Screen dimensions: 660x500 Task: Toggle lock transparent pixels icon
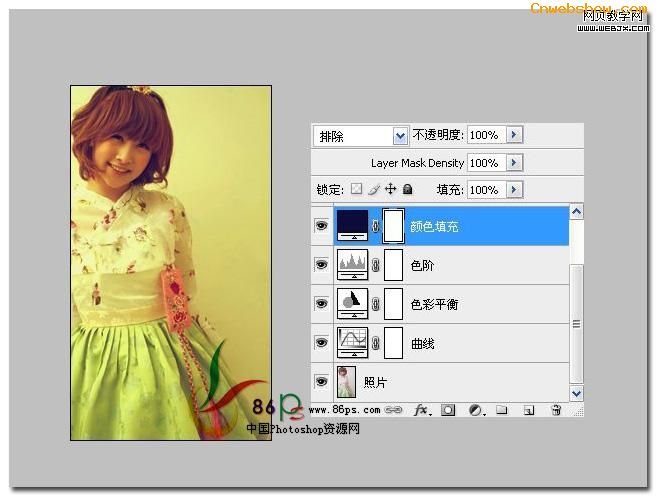pos(357,189)
